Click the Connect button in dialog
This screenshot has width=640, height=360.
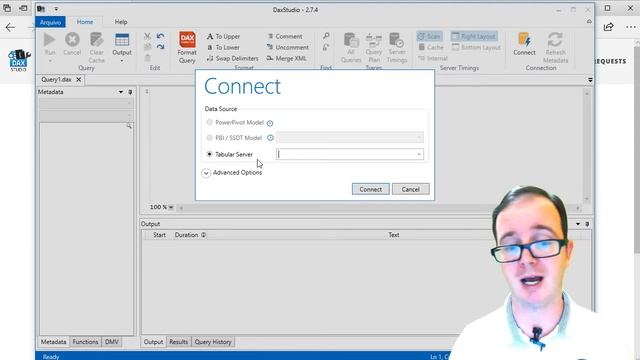pyautogui.click(x=371, y=189)
